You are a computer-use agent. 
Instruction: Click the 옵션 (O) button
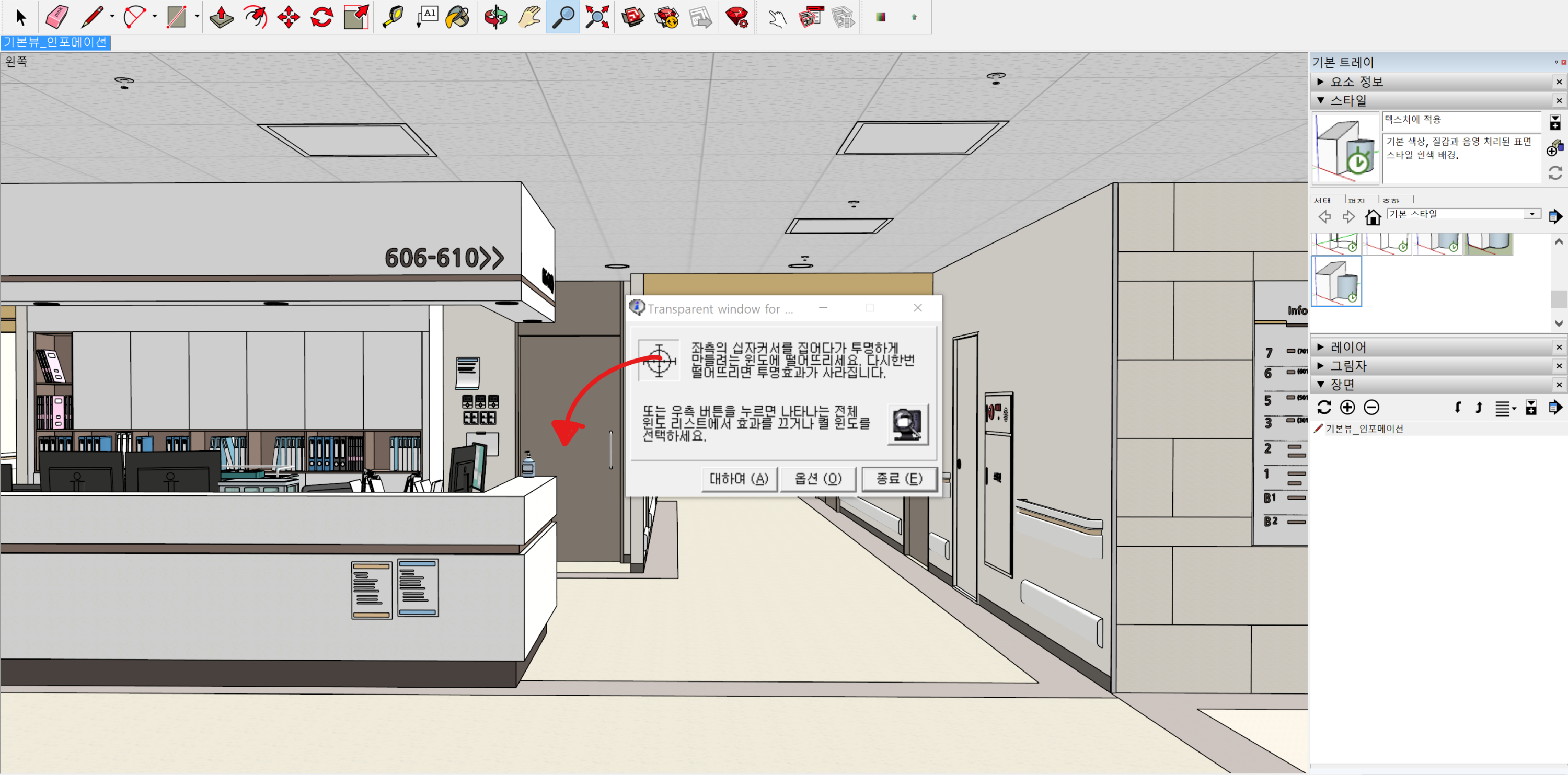817,479
